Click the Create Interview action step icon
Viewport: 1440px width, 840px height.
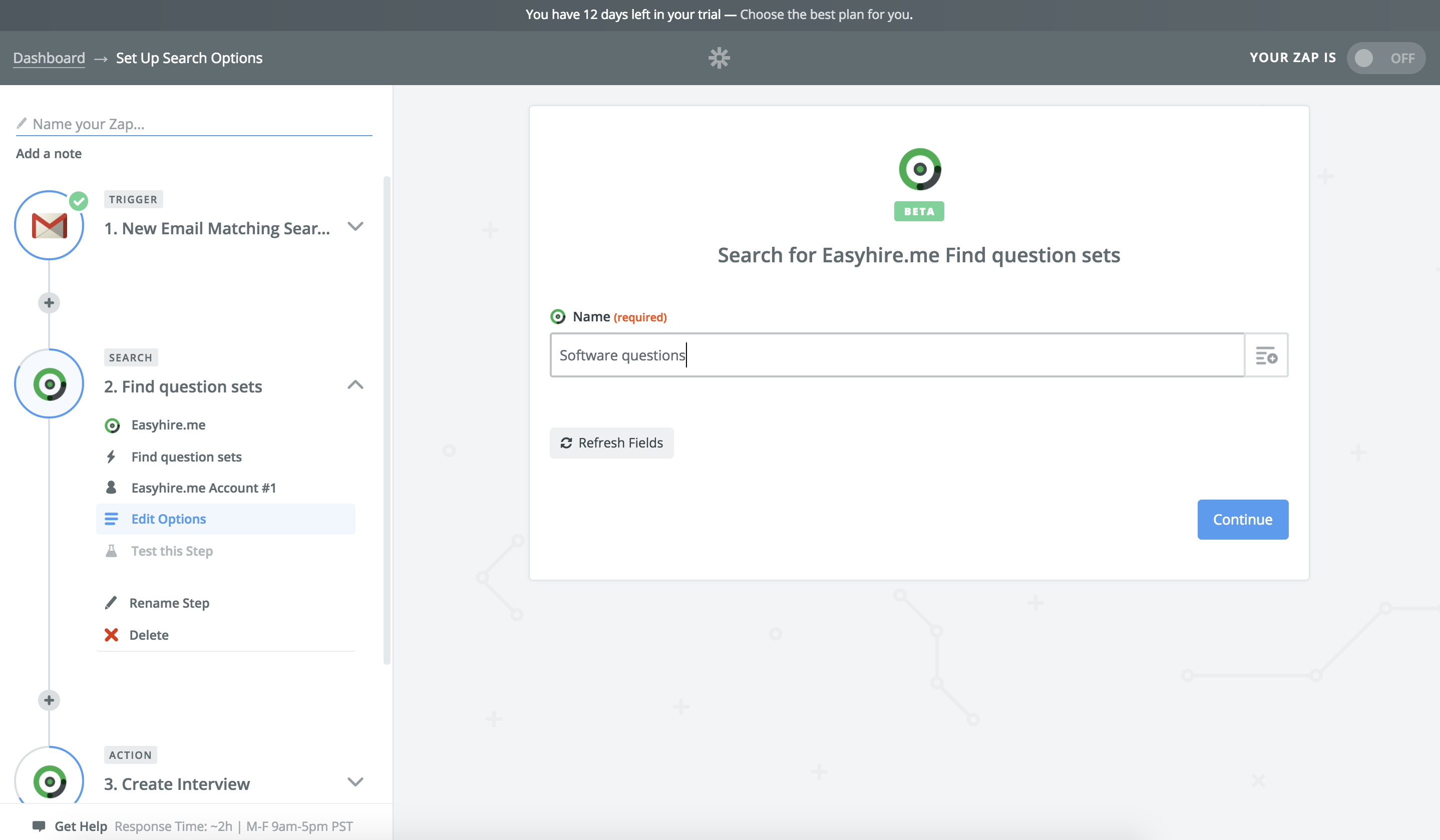point(49,780)
